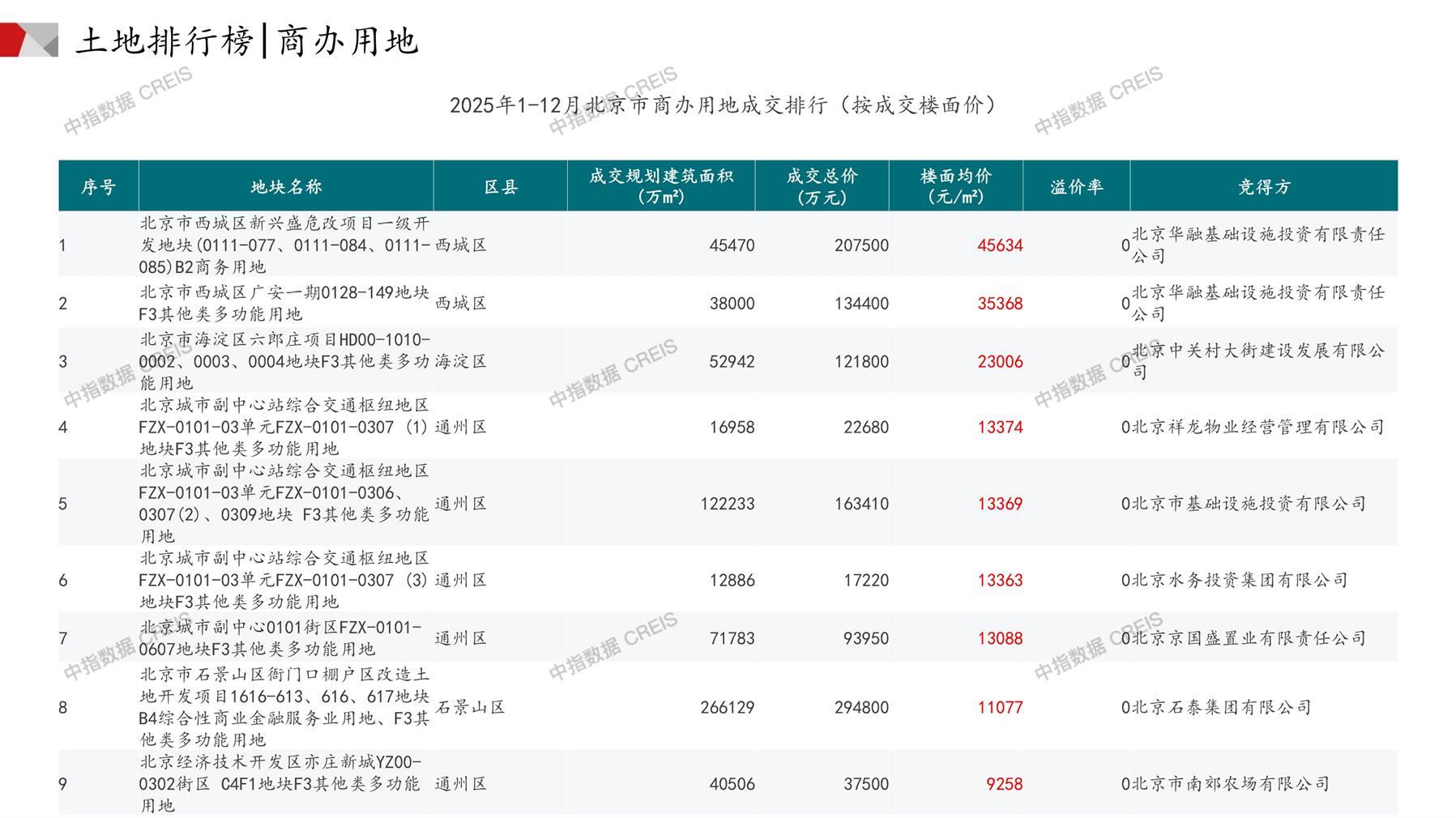
Task: Select the 竞得方 column header
Action: [x=1263, y=187]
